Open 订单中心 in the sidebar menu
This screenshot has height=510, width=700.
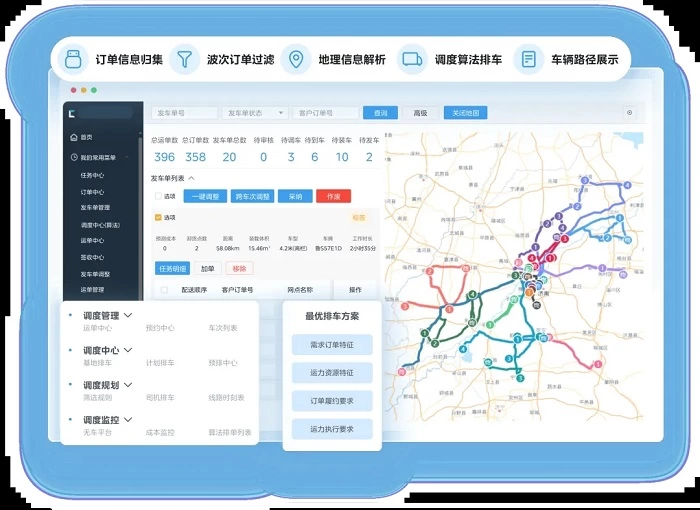(92, 192)
